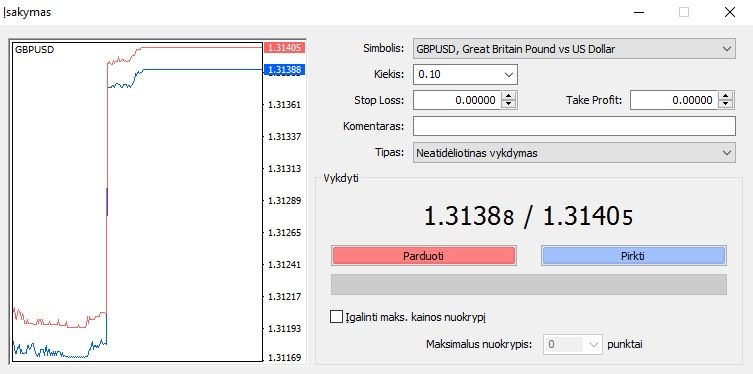This screenshot has width=753, height=374.
Task: Click the Take Profit value field
Action: coord(674,100)
